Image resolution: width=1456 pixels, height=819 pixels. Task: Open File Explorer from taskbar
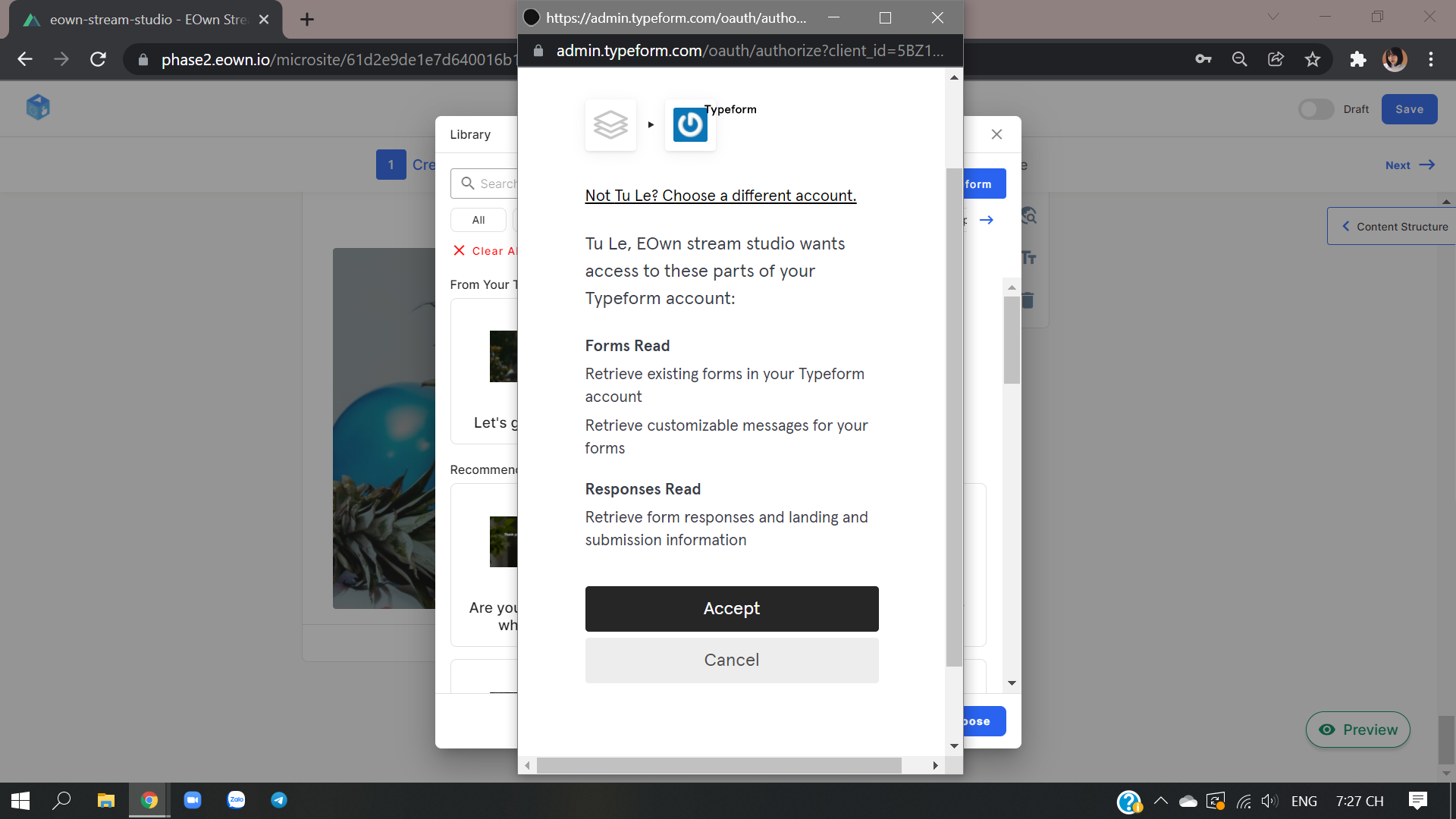coord(105,801)
